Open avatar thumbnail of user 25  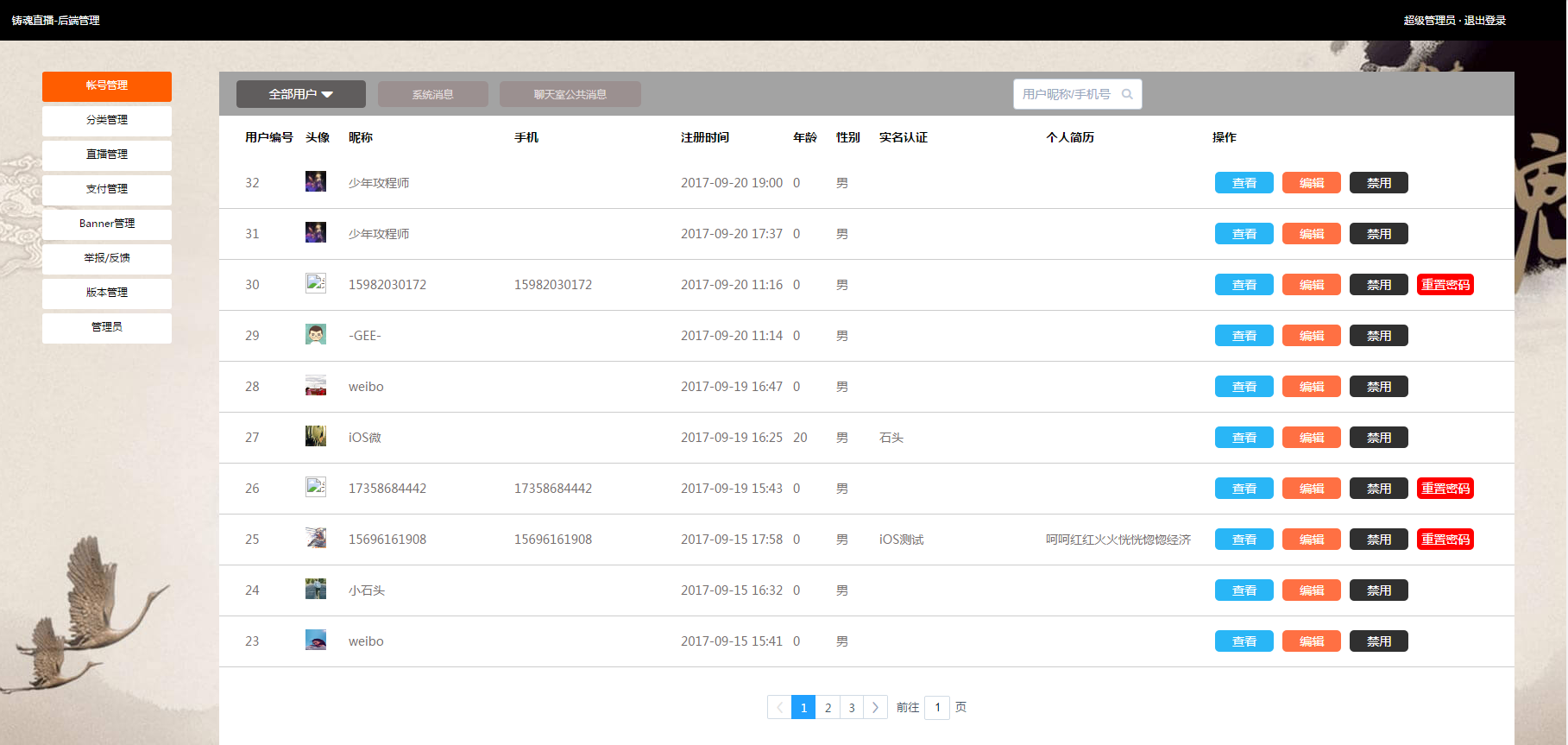click(x=316, y=538)
